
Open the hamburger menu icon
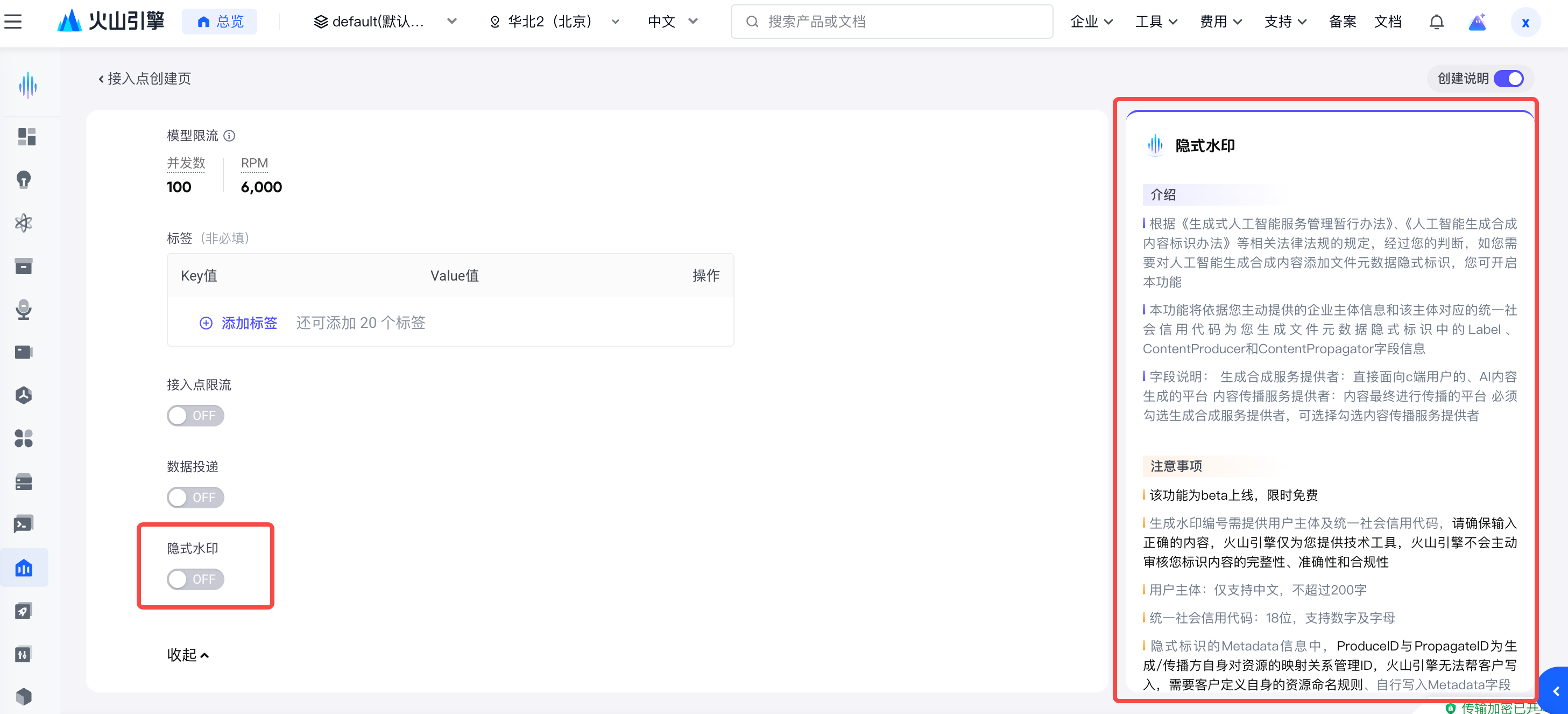pos(13,22)
